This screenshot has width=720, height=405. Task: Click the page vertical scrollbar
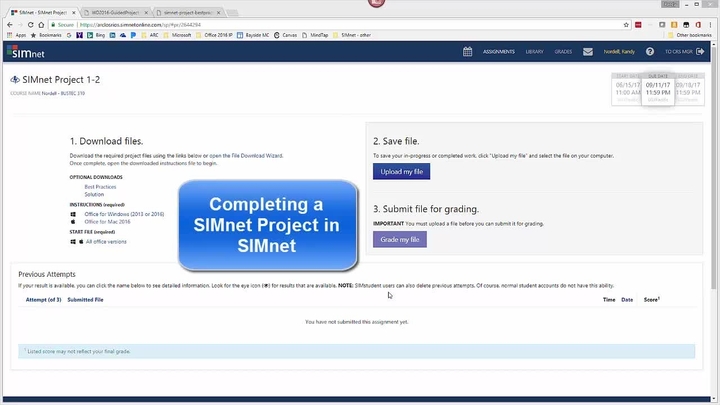point(713,170)
